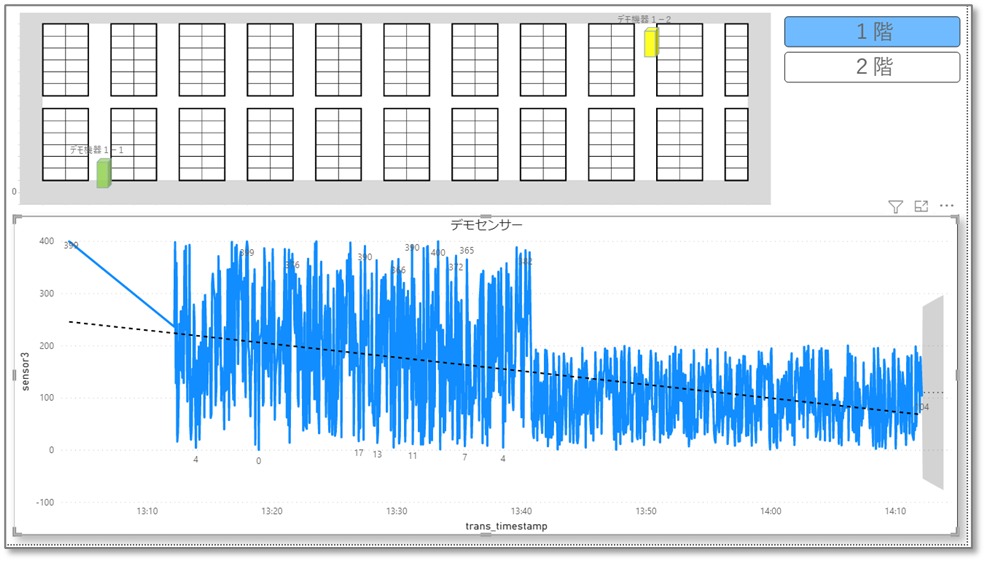Click the 13:40 time axis tick
This screenshot has height=562, width=986.
pyautogui.click(x=521, y=511)
